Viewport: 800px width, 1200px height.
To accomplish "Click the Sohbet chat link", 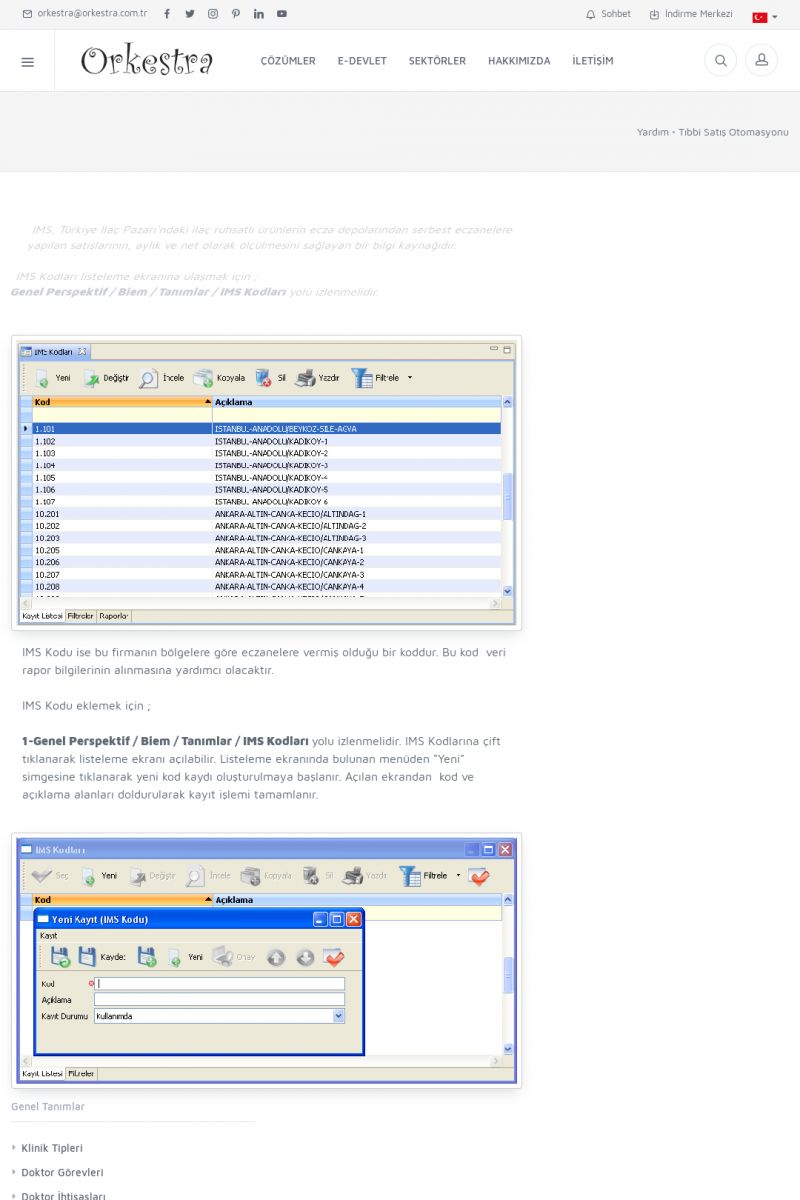I will [608, 14].
